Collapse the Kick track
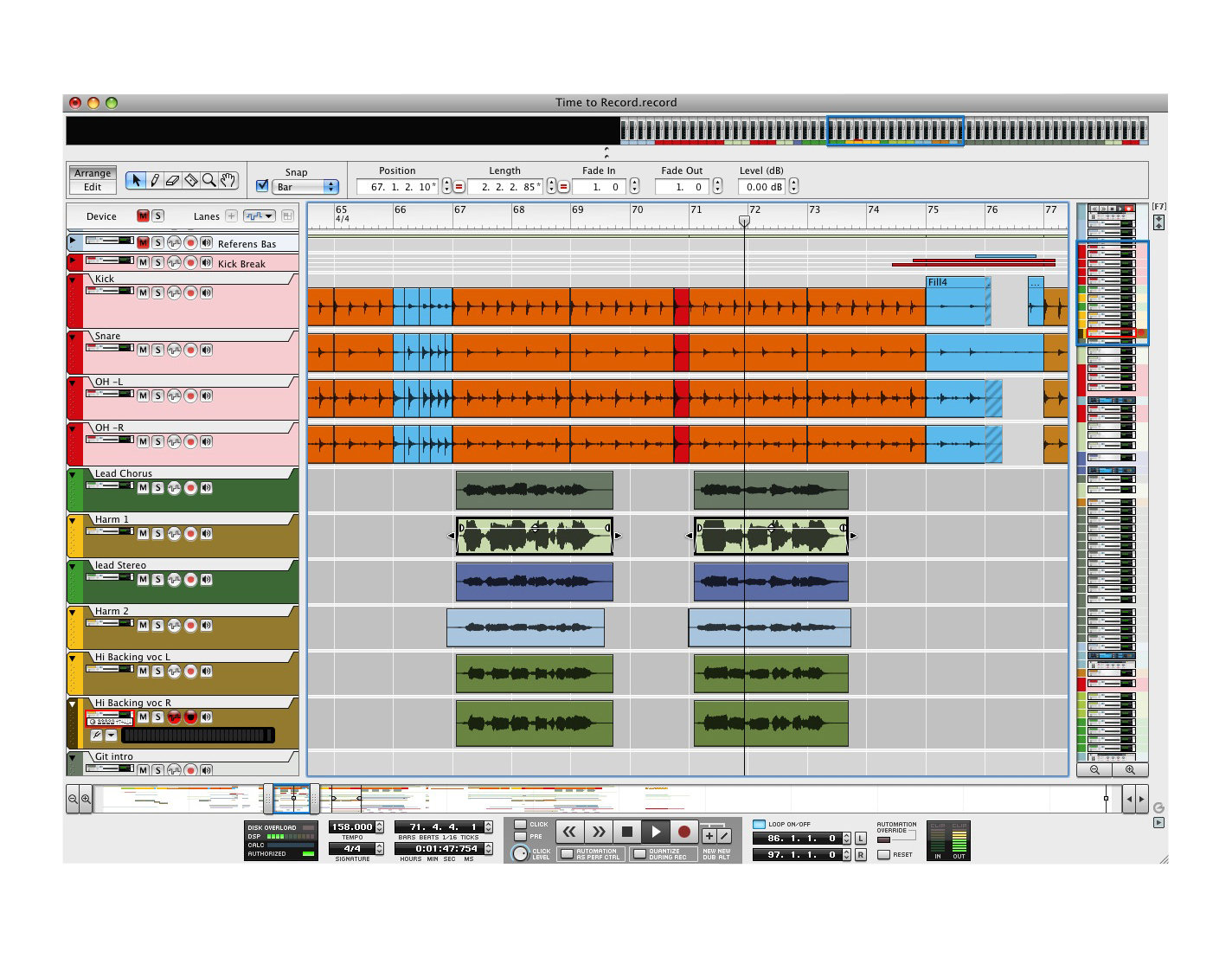The height and width of the screenshot is (958, 1232). [73, 280]
